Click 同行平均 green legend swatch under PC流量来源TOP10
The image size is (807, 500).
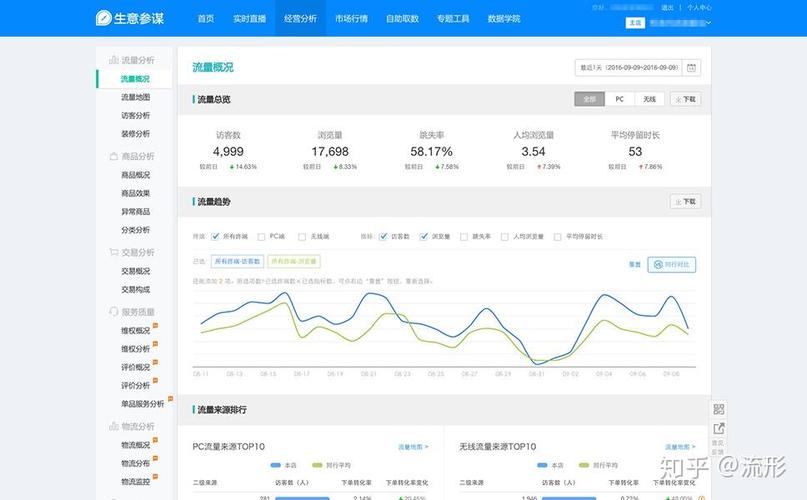pos(317,465)
